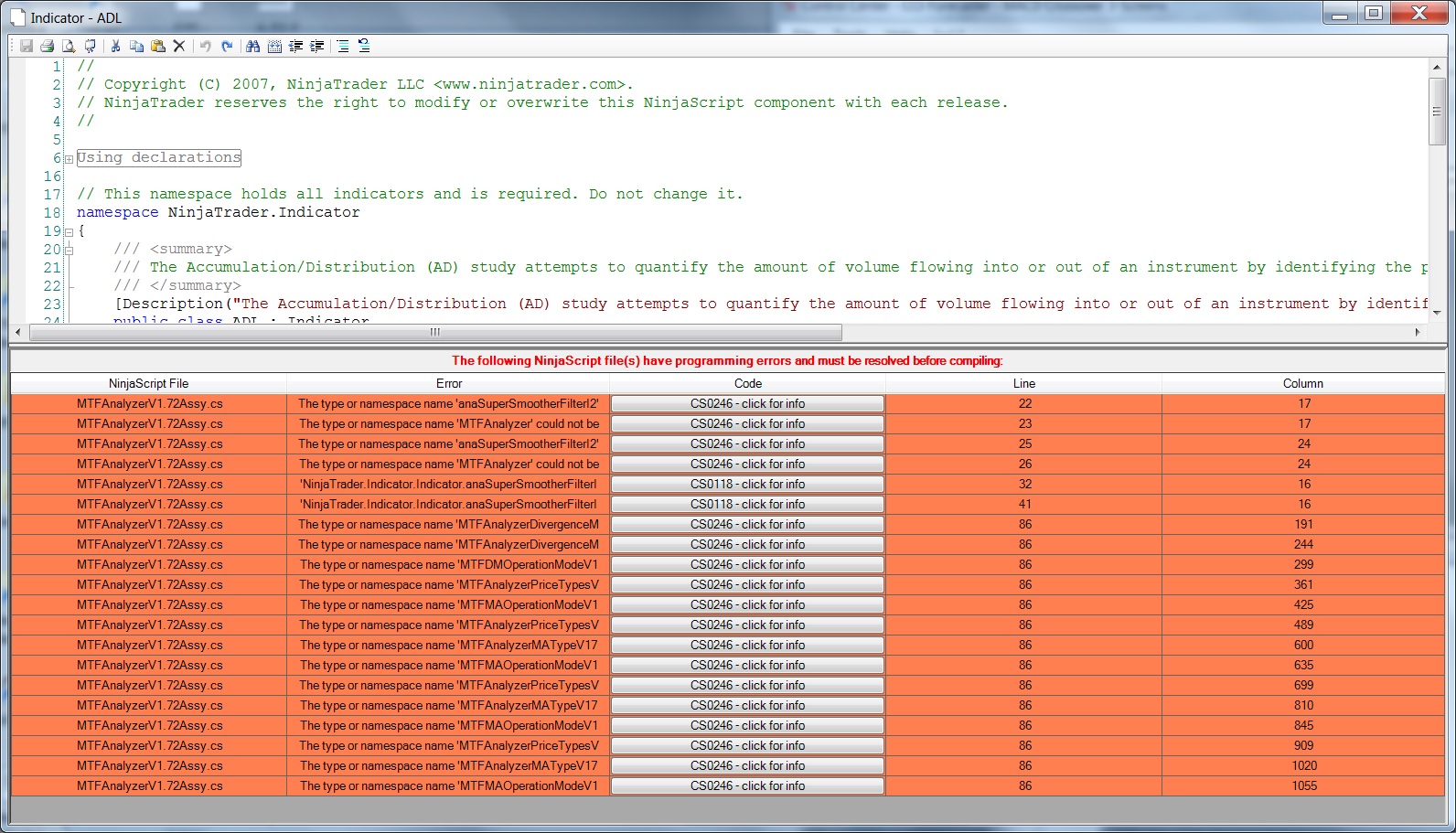The height and width of the screenshot is (833, 1456).
Task: Click the Copy icon in the toolbar
Action: [x=136, y=46]
